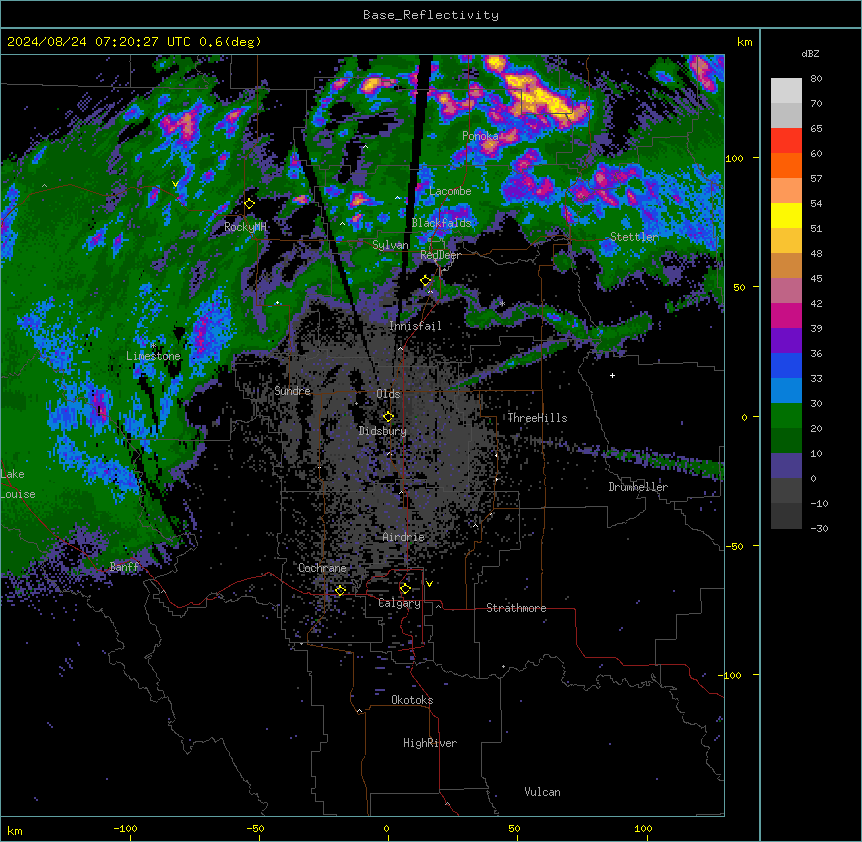Click the Airdrie city label
The image size is (862, 842).
(x=404, y=537)
